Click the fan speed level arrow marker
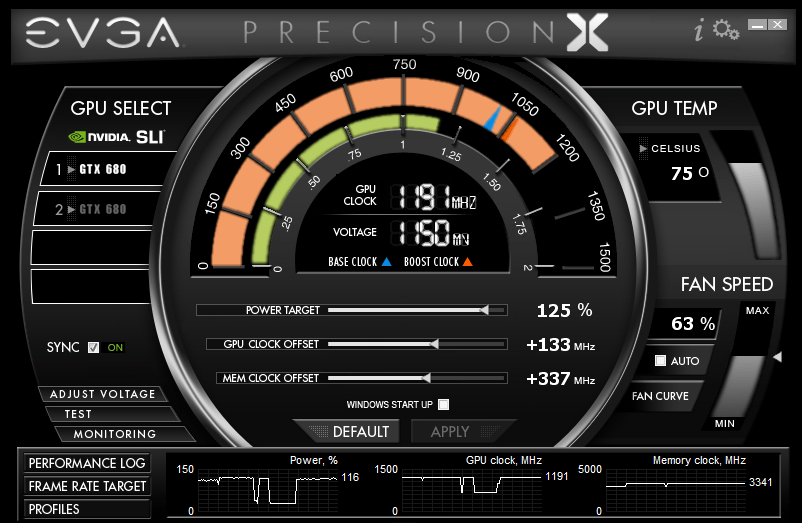 coord(777,357)
